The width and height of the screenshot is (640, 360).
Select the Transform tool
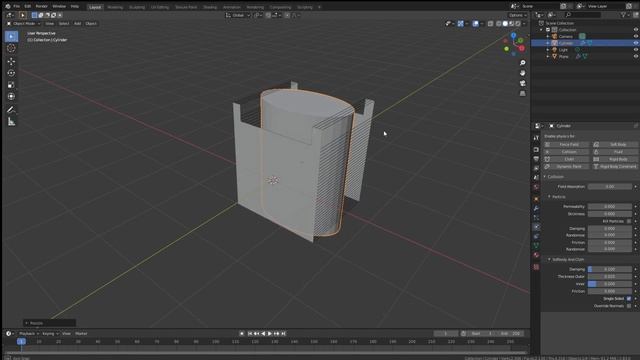(x=11, y=96)
